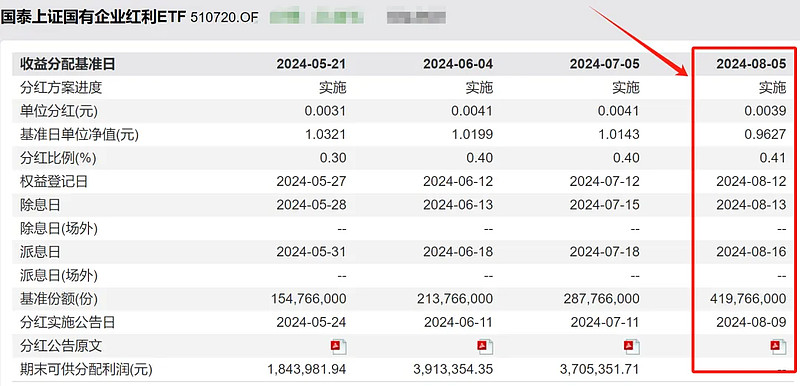Click the 分红公告原文 row label
800x386 pixels.
[61, 346]
